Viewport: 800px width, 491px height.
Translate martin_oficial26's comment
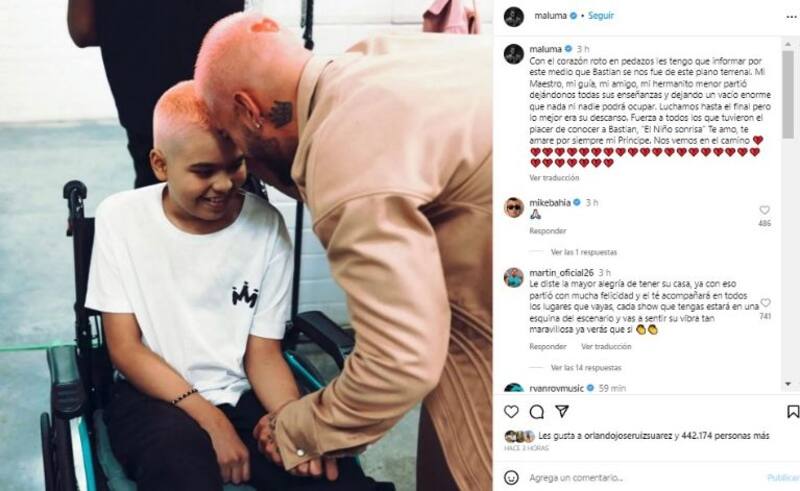click(606, 347)
